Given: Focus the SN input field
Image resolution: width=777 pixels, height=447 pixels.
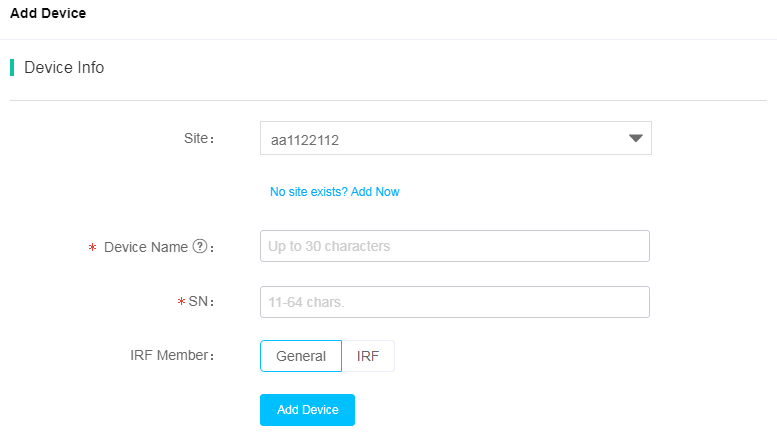Looking at the screenshot, I should click(x=454, y=302).
